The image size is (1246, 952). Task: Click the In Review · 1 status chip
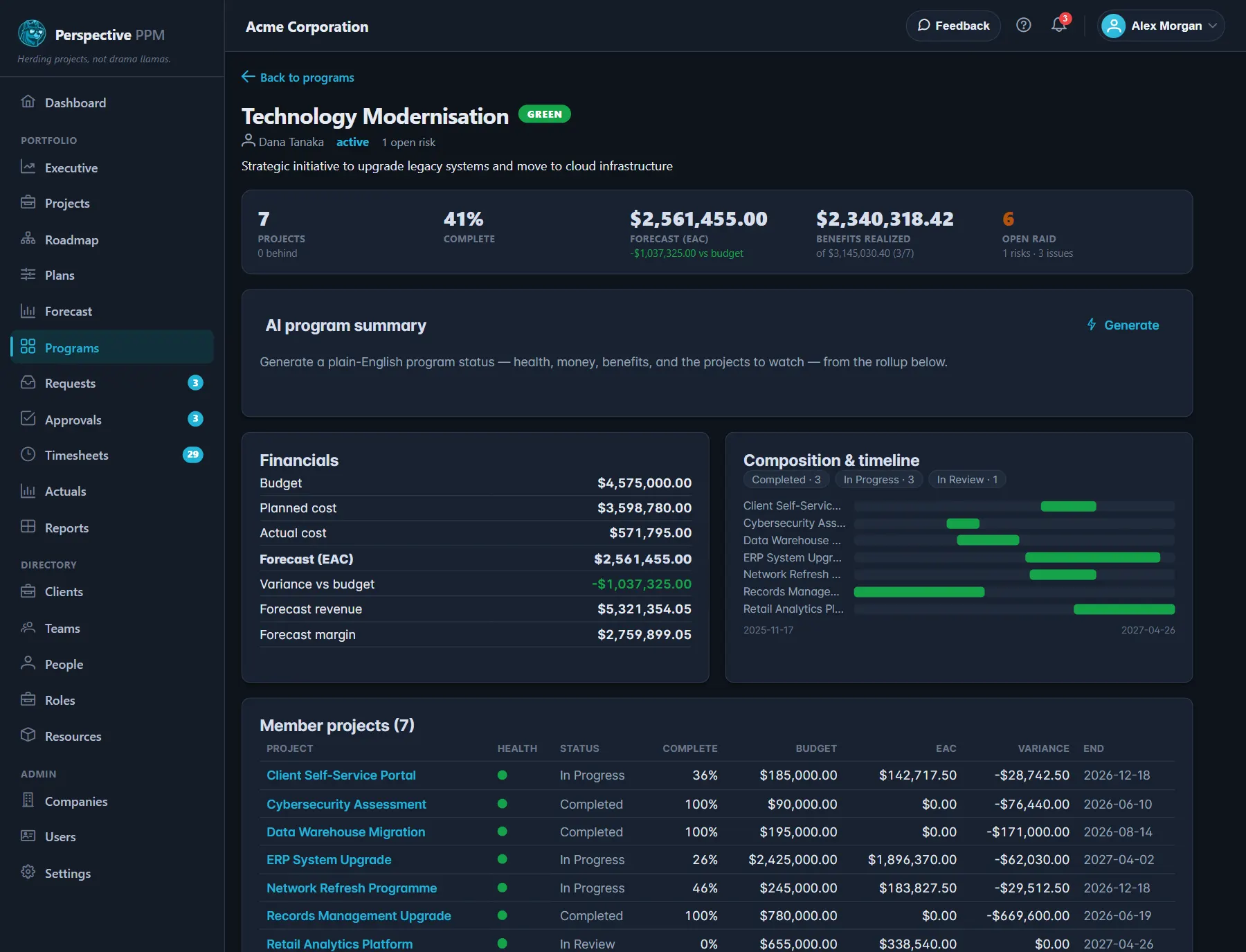click(967, 479)
